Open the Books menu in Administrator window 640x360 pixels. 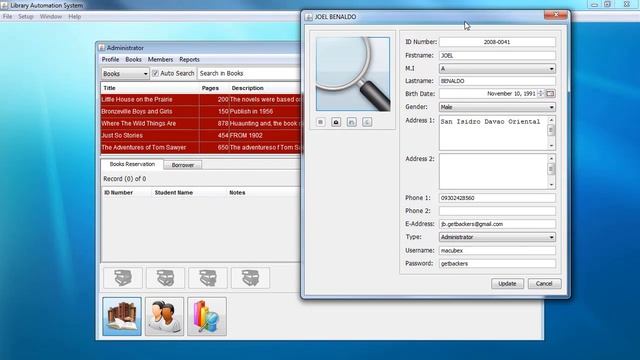(x=133, y=60)
